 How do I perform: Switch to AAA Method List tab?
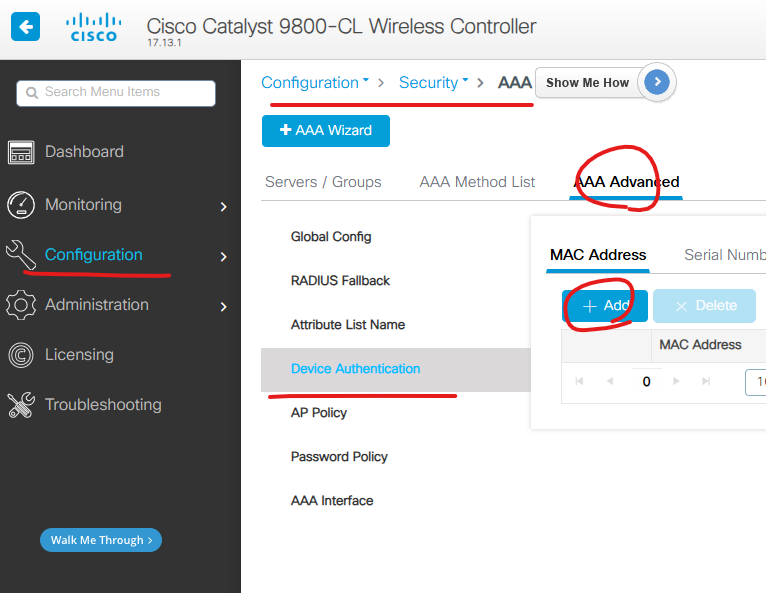click(x=477, y=182)
